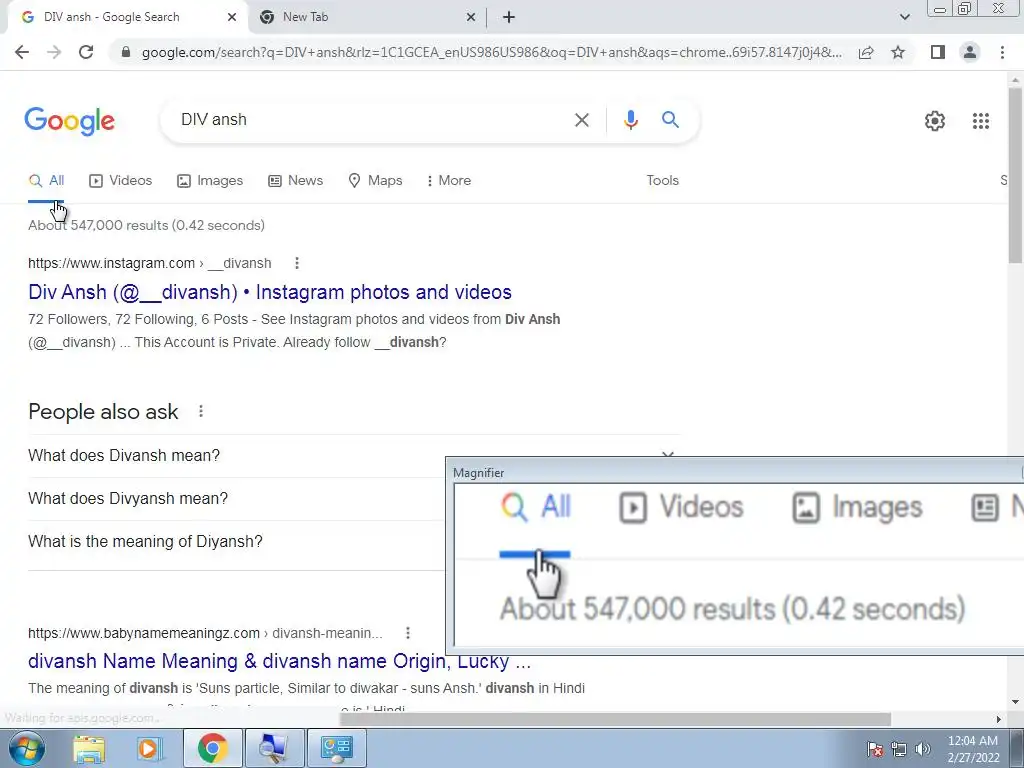Click the babynamemeaningz.com result URL text

[x=205, y=633]
